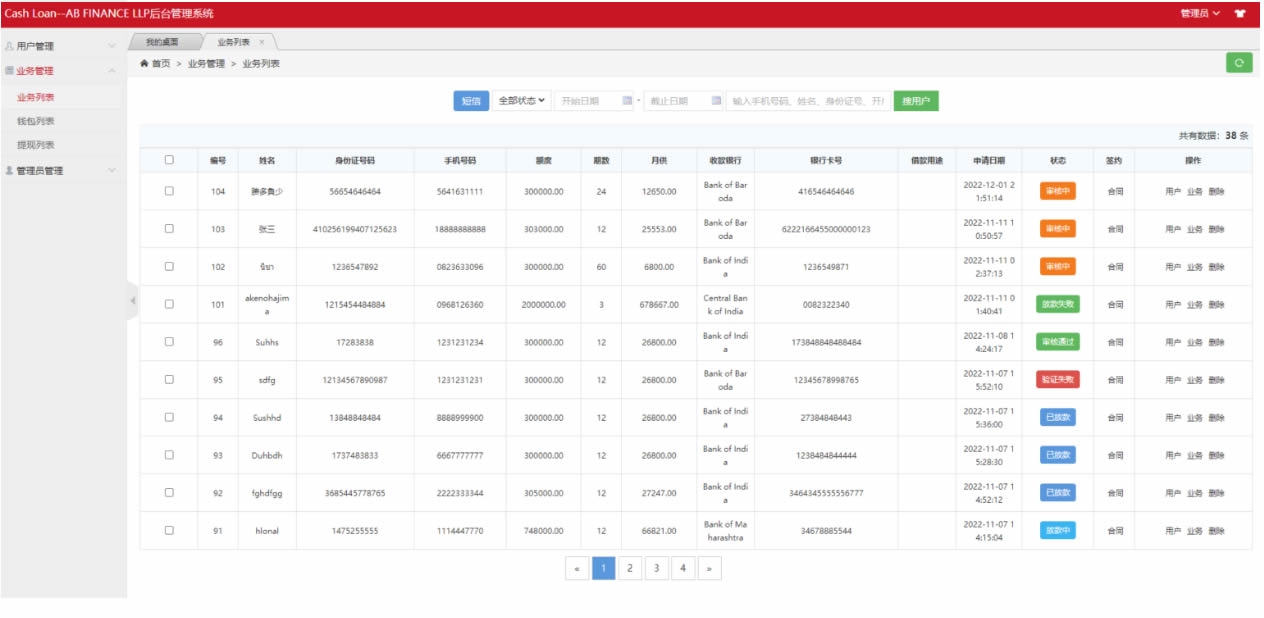Click the green 搜用户 search button
The width and height of the screenshot is (1264, 618).
915,101
